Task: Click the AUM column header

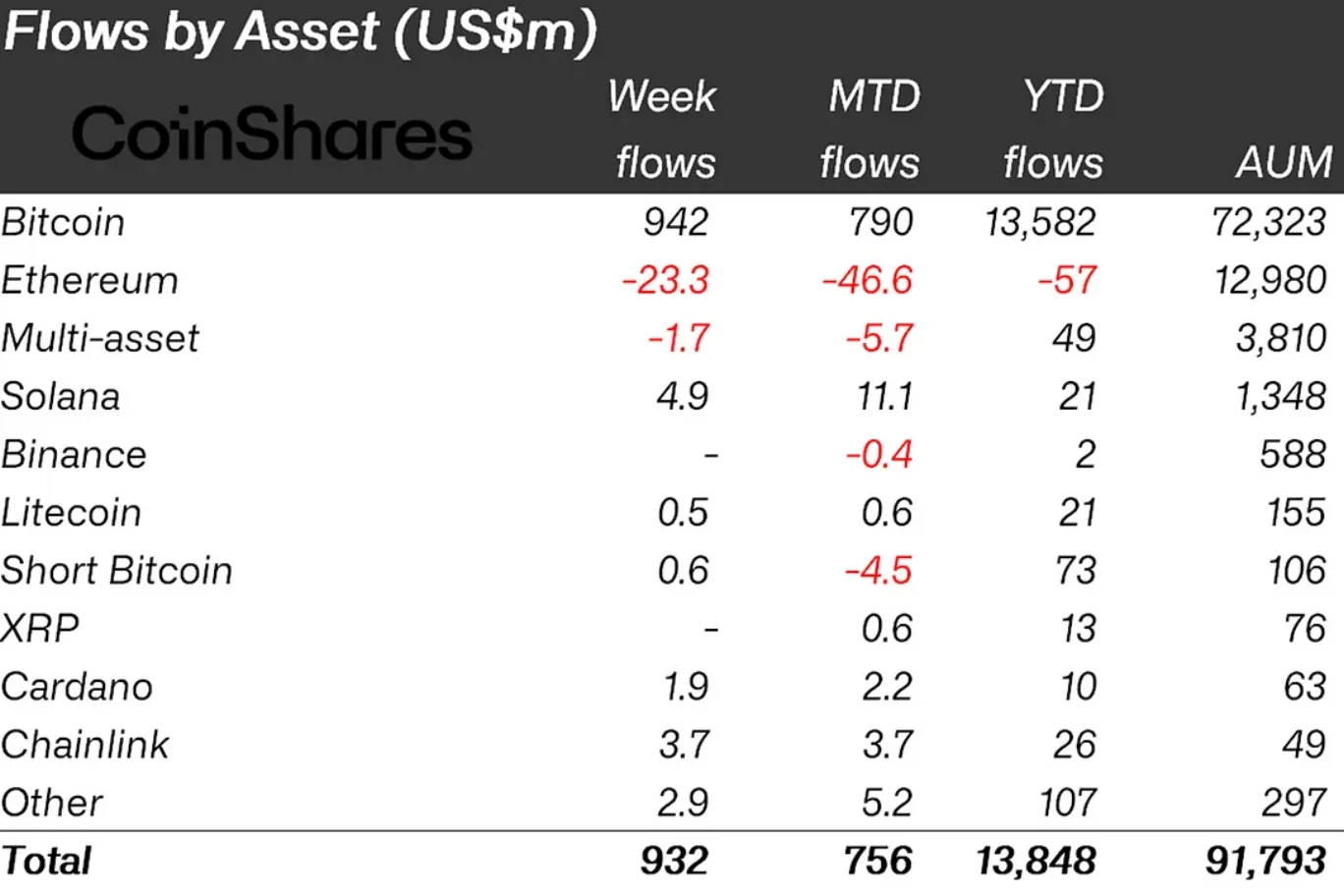Action: point(1284,162)
